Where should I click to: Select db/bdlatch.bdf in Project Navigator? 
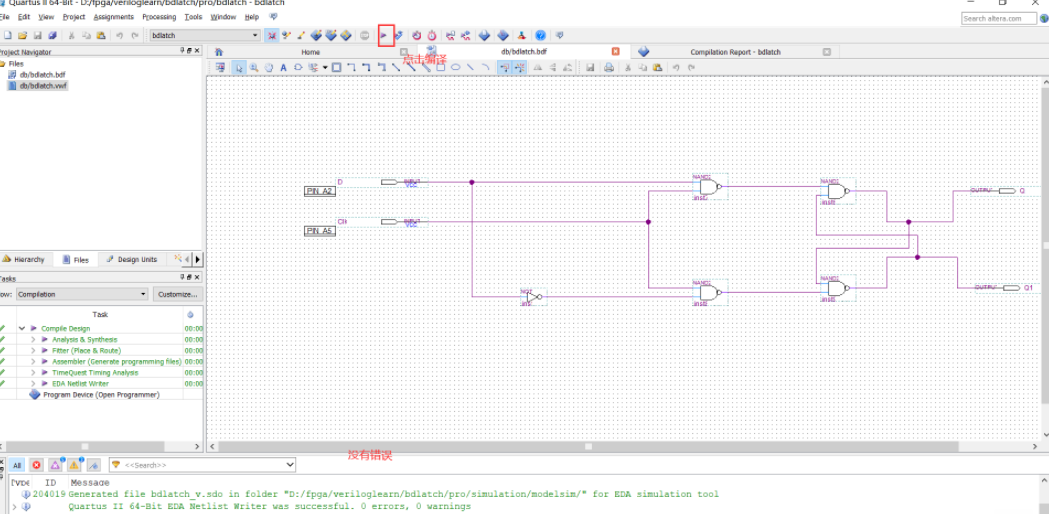coord(42,75)
